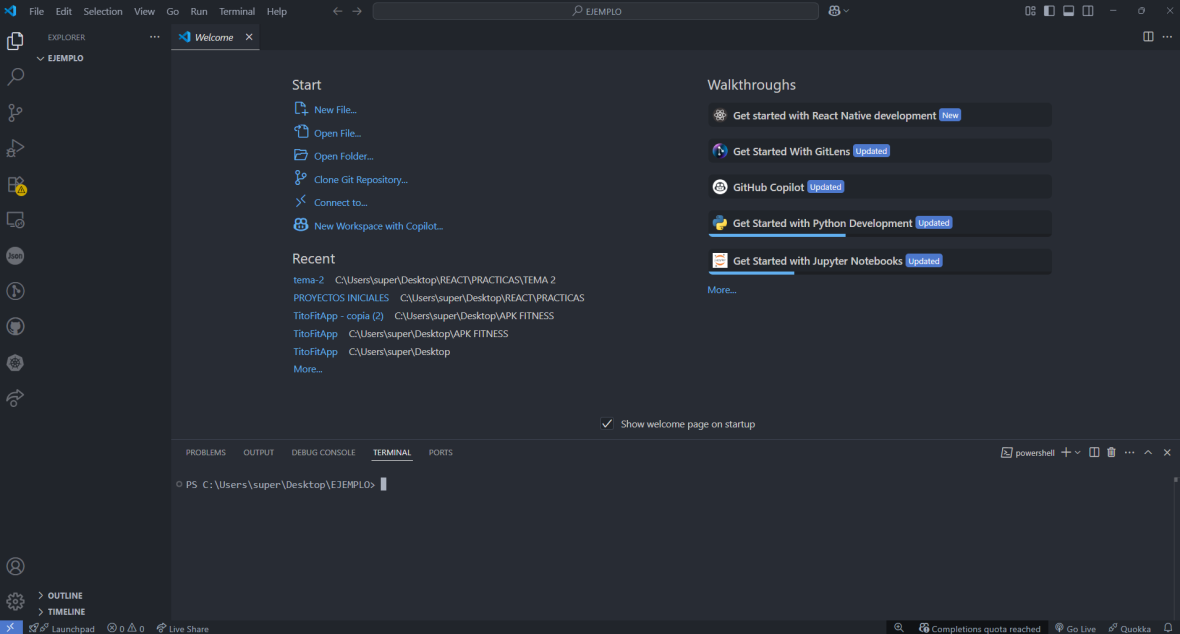The height and width of the screenshot is (634, 1180).
Task: Open the Accounts menu
Action: click(x=15, y=566)
